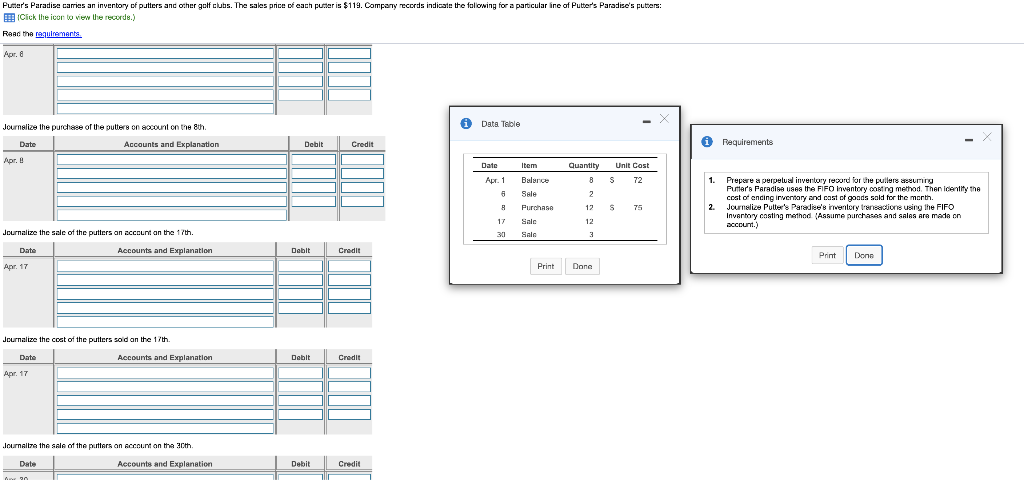
Task: Open the requirements link
Action: pyautogui.click(x=59, y=33)
